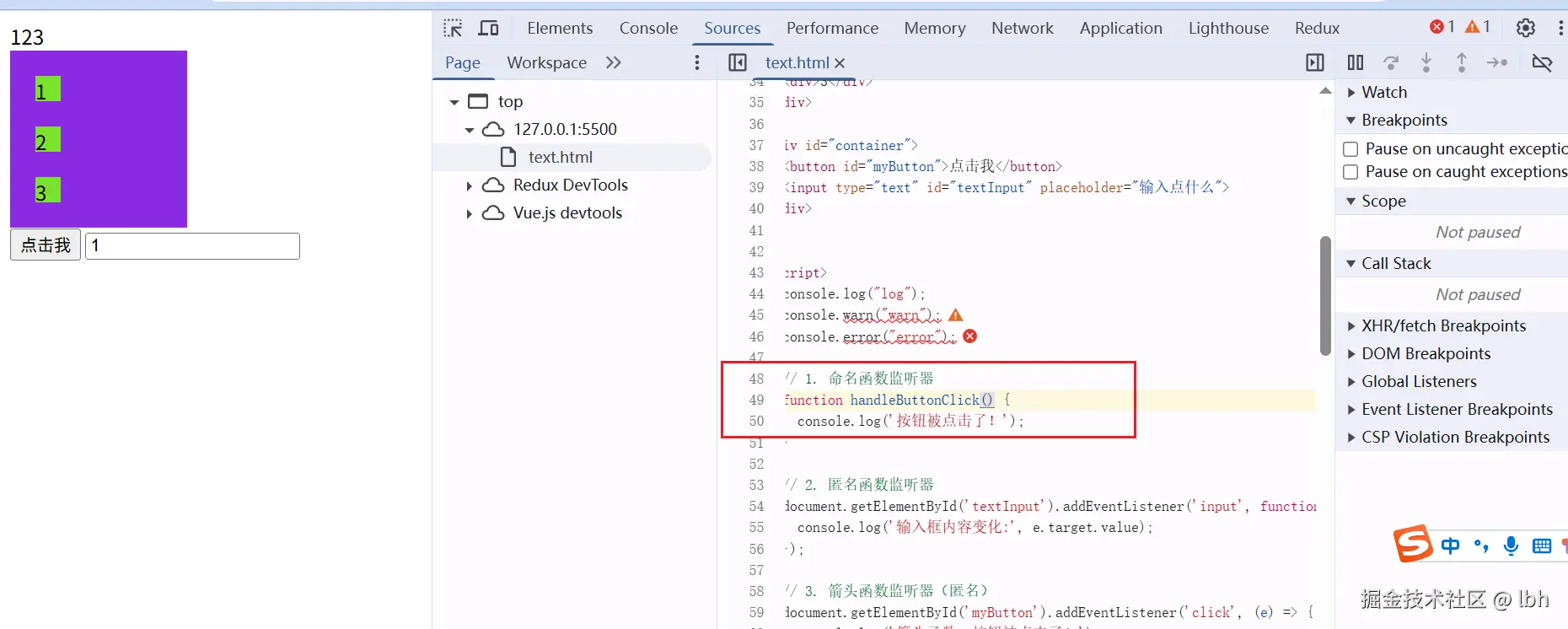
Task: Deactivate all breakpoints
Action: point(1542,62)
